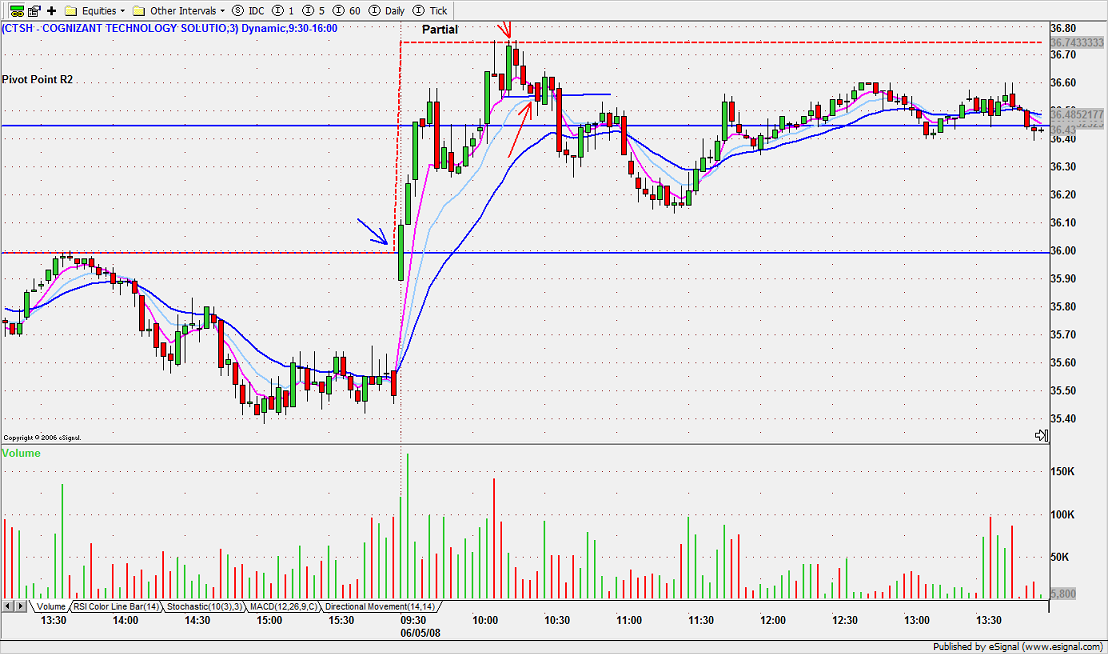Switch to the Daily interval
Image resolution: width=1108 pixels, height=654 pixels.
tap(387, 11)
